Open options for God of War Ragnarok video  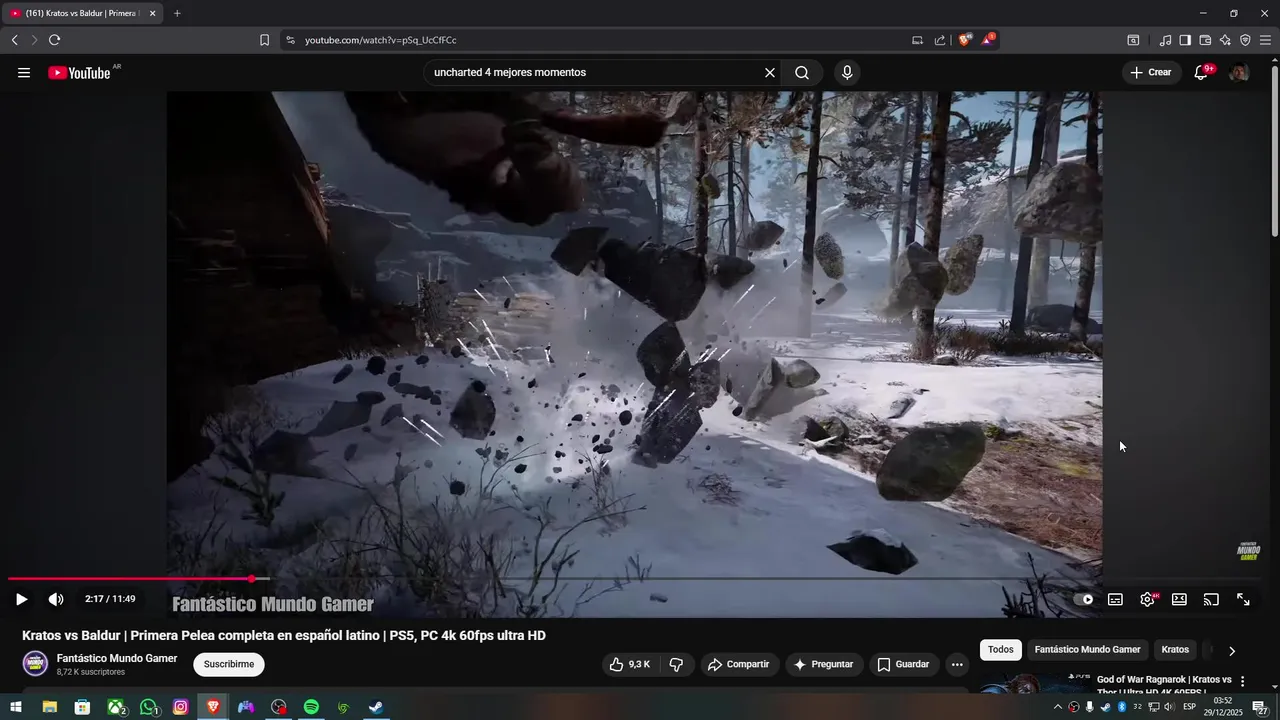click(x=1243, y=681)
